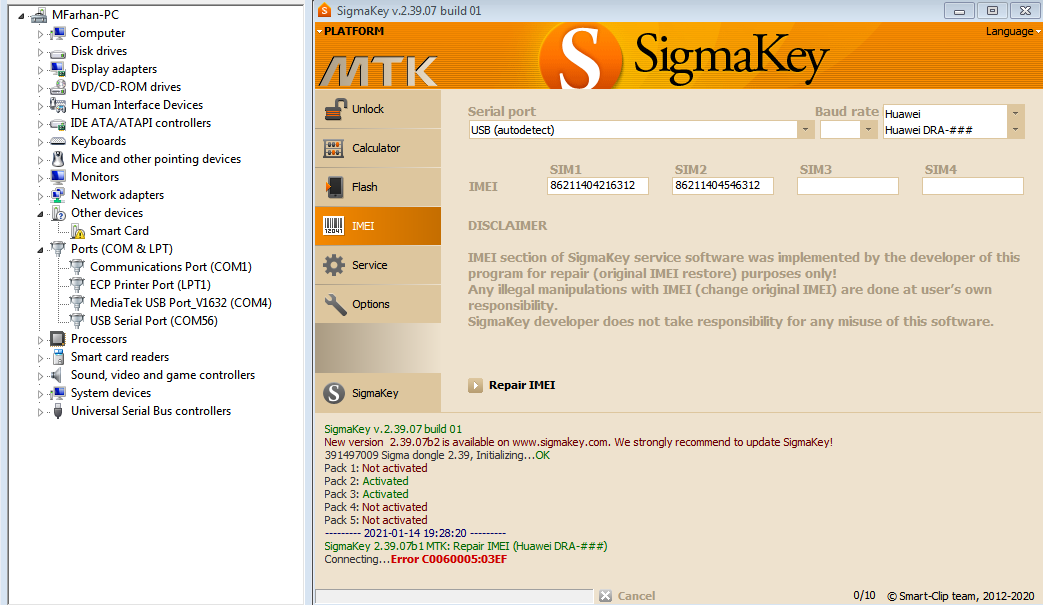Screen dimensions: 1043x605
Task: Switch to the Flash tab
Action: [x=378, y=187]
